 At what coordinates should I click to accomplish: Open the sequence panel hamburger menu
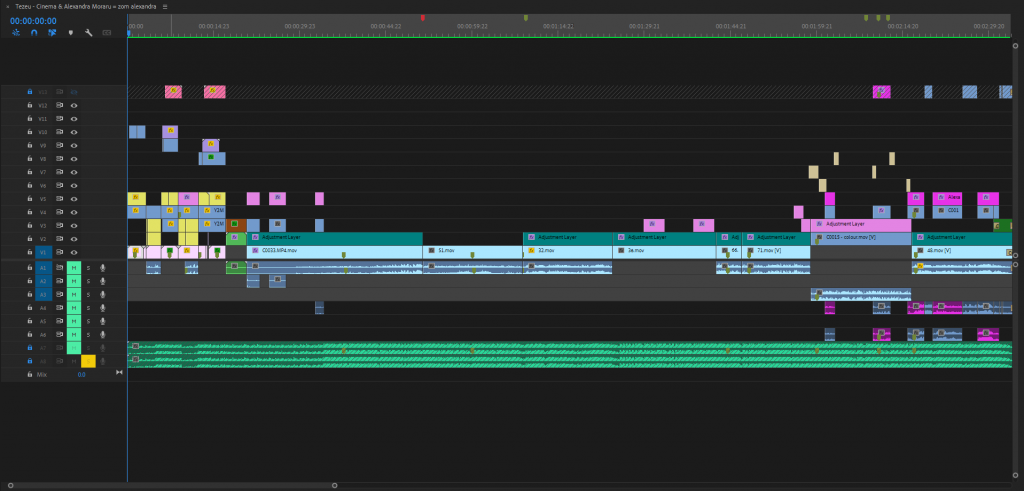tap(165, 6)
